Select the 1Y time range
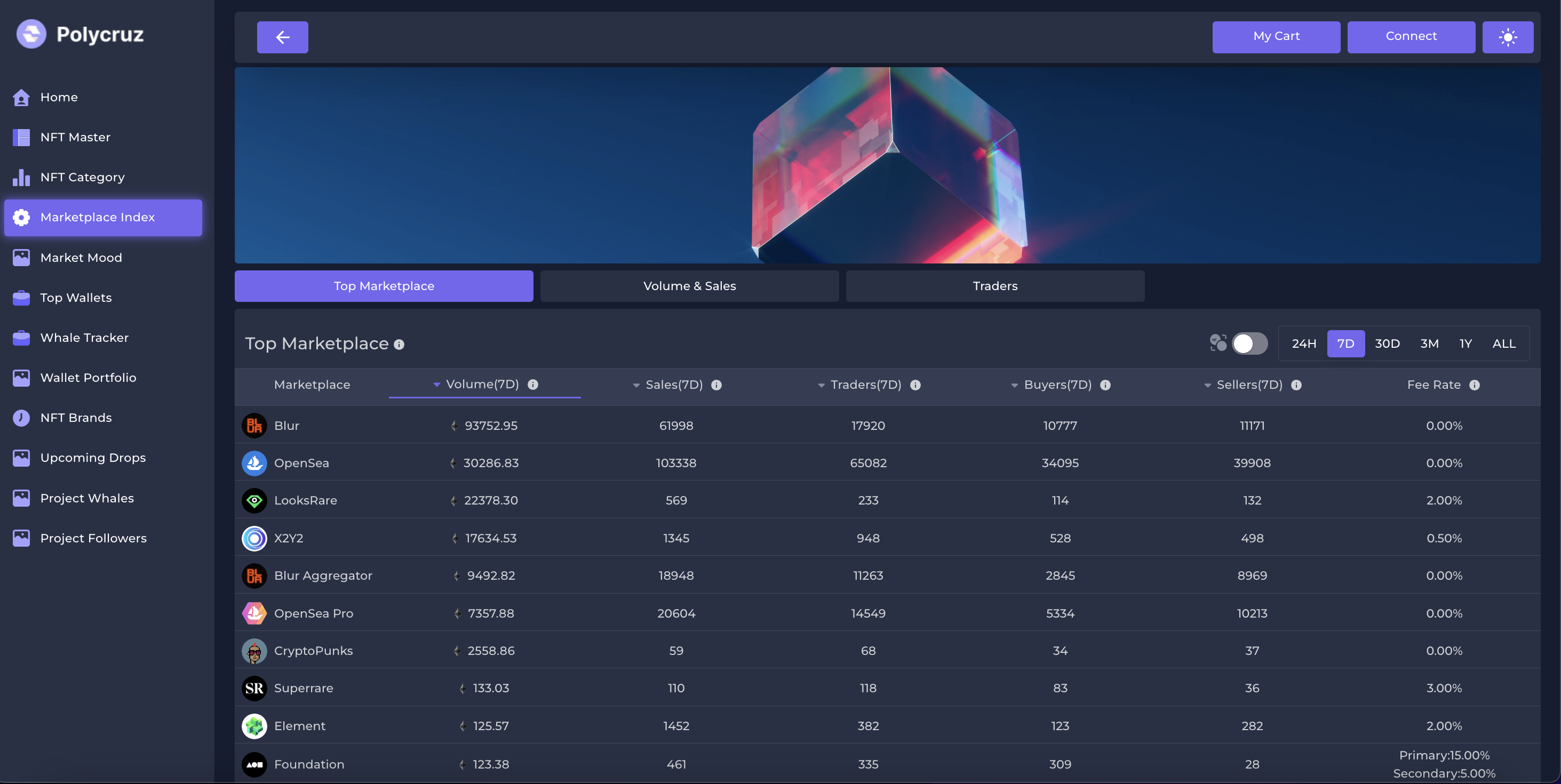 [x=1466, y=343]
